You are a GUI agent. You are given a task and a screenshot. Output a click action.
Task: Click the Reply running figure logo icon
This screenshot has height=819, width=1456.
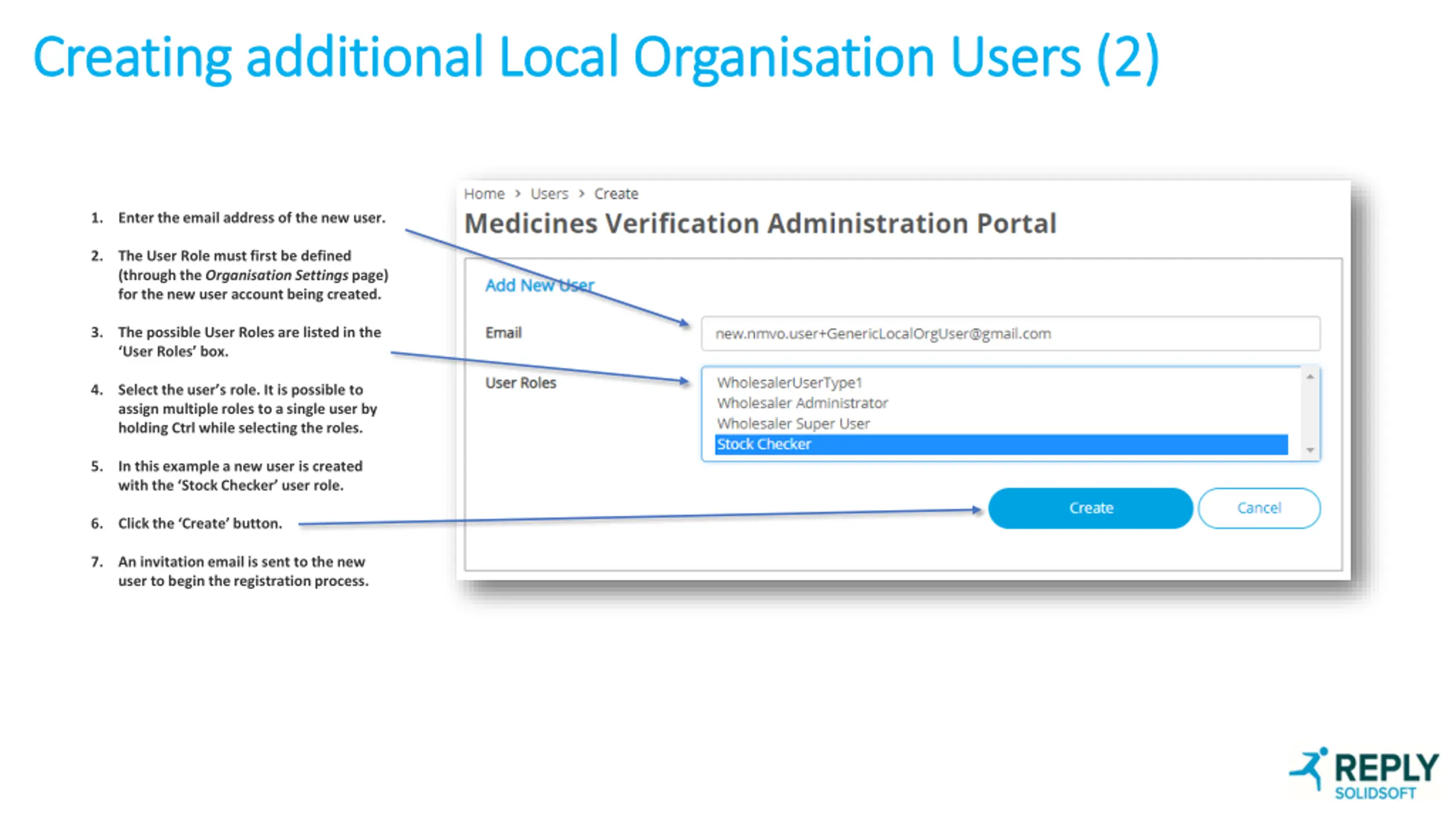tap(1309, 769)
